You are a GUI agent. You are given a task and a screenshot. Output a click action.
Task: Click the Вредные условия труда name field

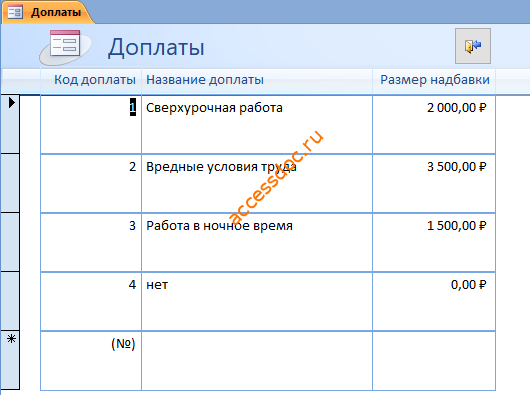257,183
